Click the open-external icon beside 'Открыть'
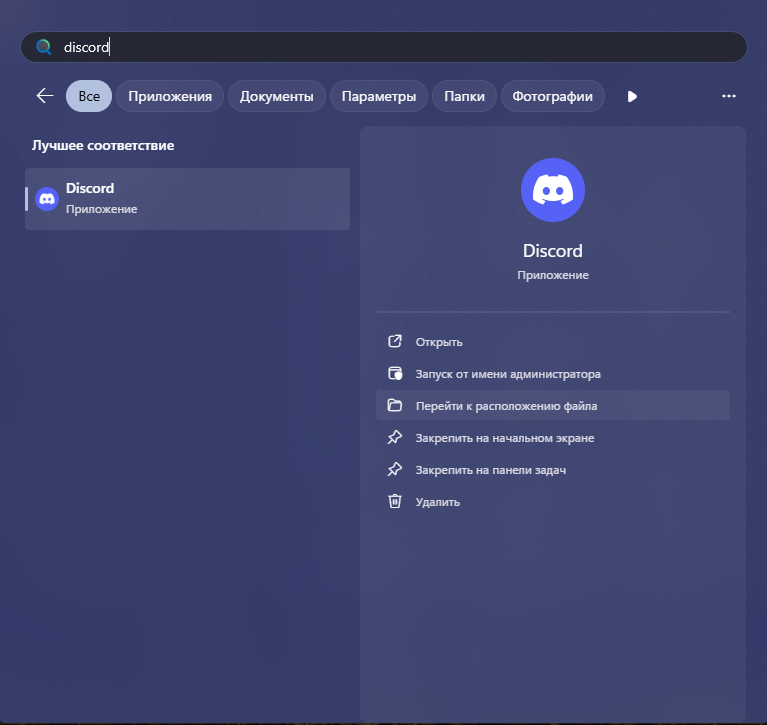 click(395, 341)
